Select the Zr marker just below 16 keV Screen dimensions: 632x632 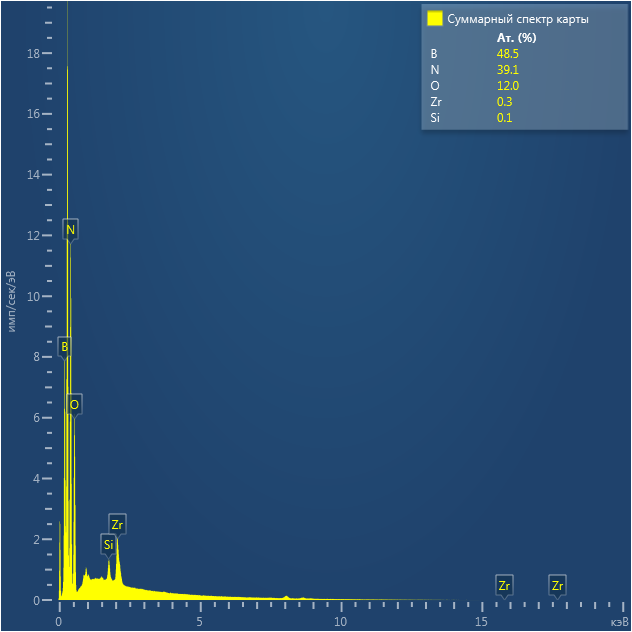[504, 585]
